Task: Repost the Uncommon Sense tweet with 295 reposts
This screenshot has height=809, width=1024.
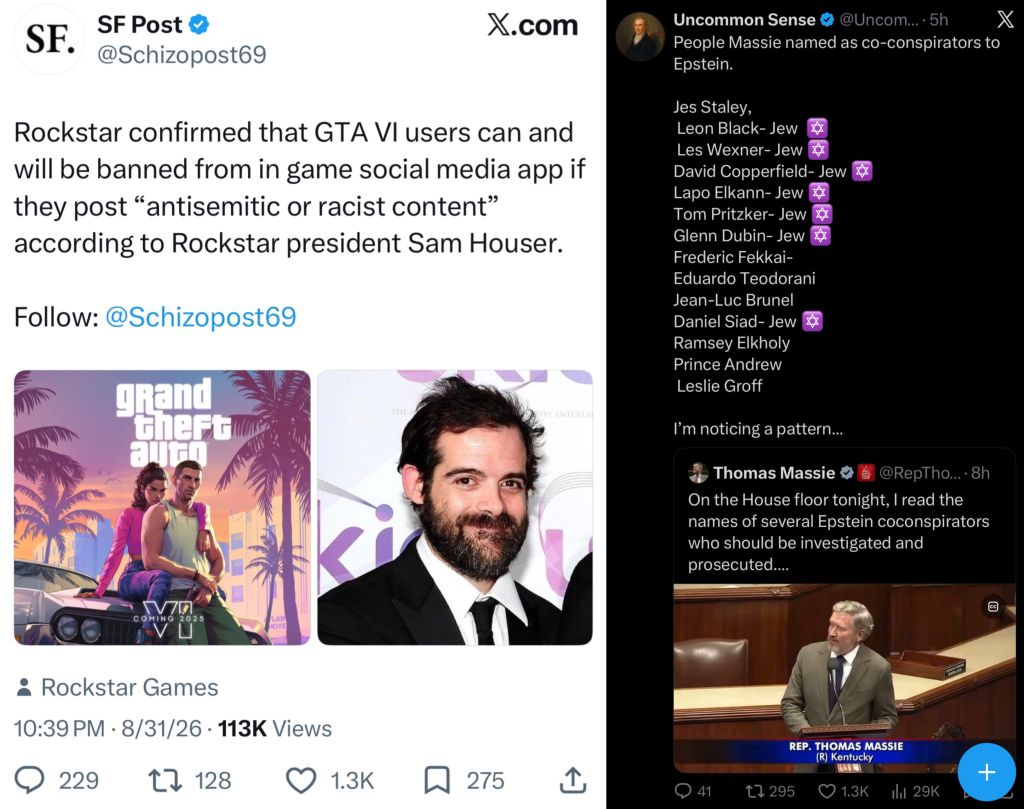Action: [754, 791]
